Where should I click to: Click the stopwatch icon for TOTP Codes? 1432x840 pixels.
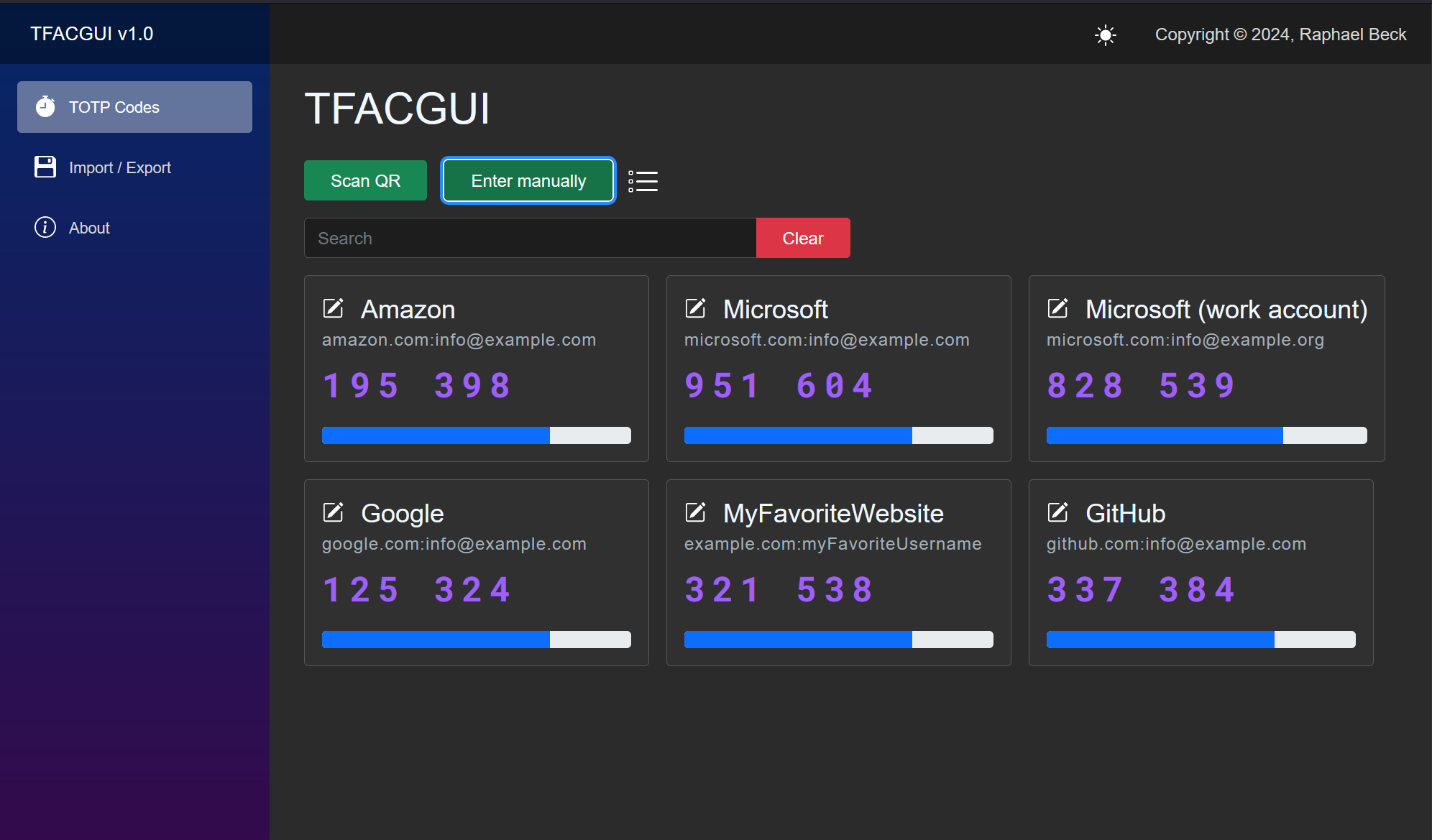point(45,107)
